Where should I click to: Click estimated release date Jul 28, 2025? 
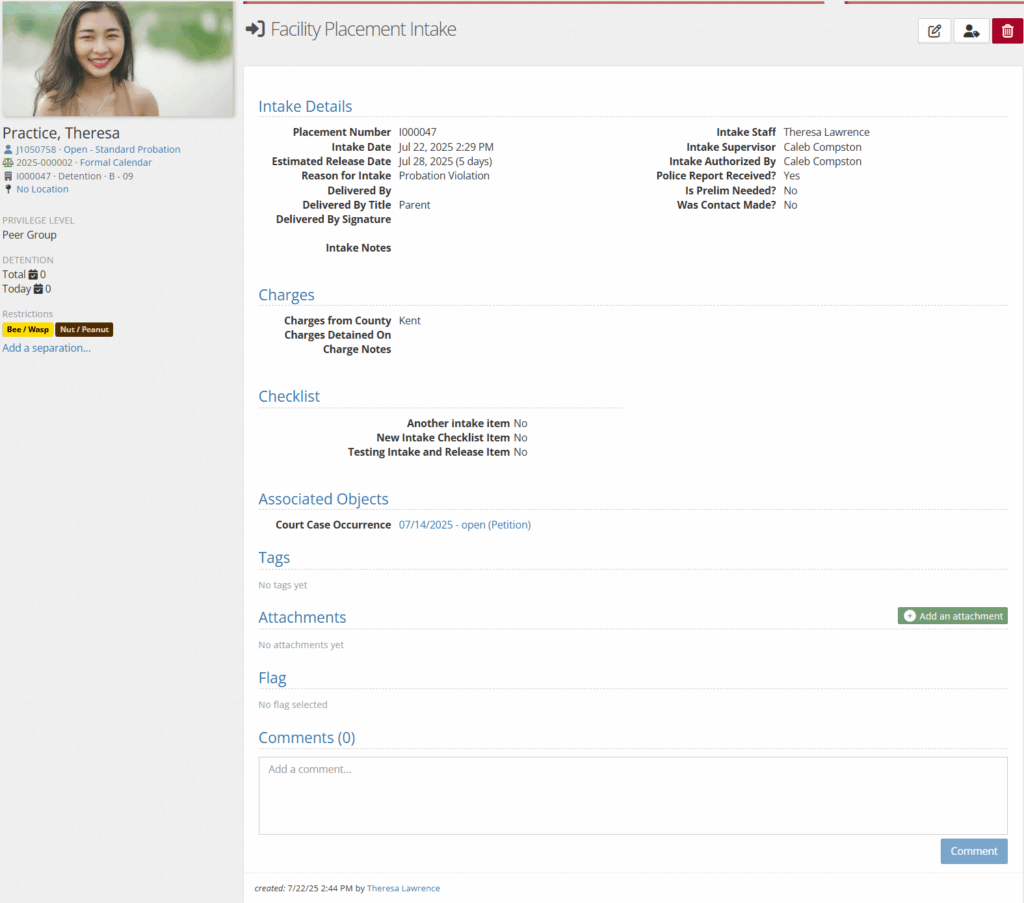click(x=445, y=161)
